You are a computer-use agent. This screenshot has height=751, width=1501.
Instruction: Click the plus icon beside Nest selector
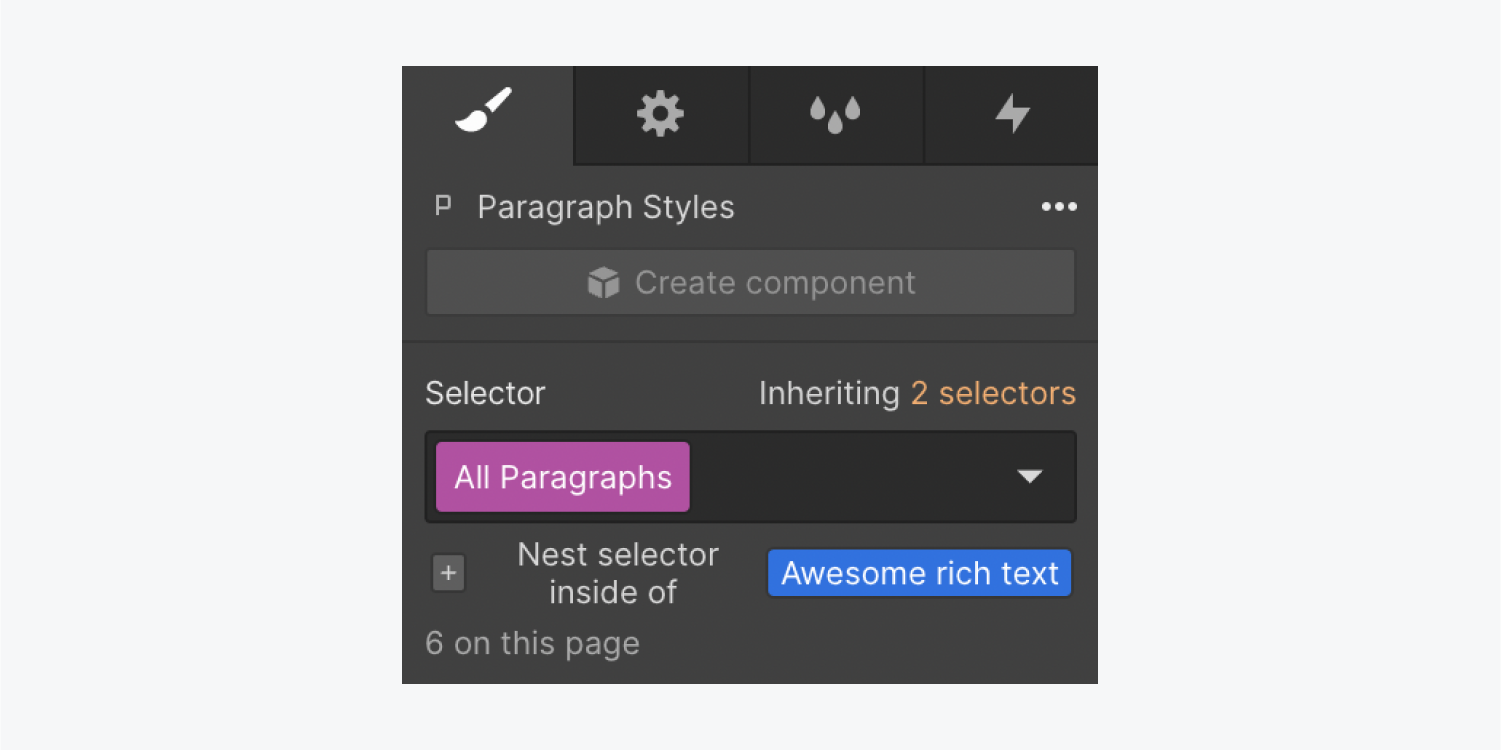coord(448,574)
